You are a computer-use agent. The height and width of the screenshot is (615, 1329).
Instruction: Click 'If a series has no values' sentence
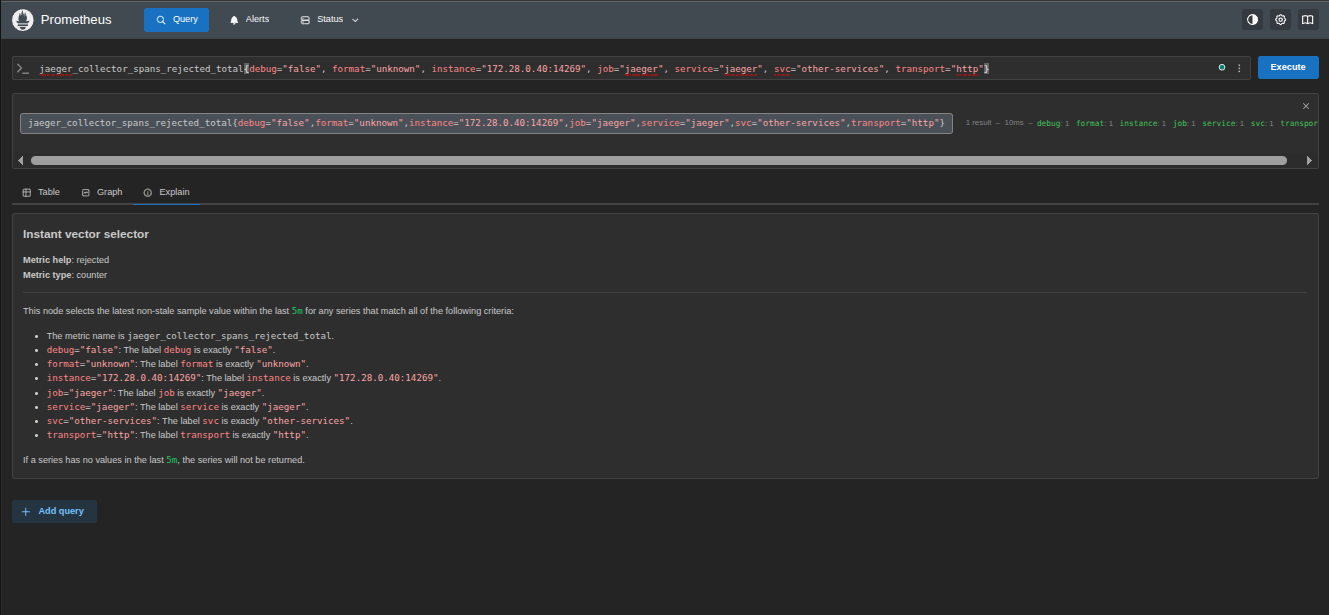click(x=164, y=460)
